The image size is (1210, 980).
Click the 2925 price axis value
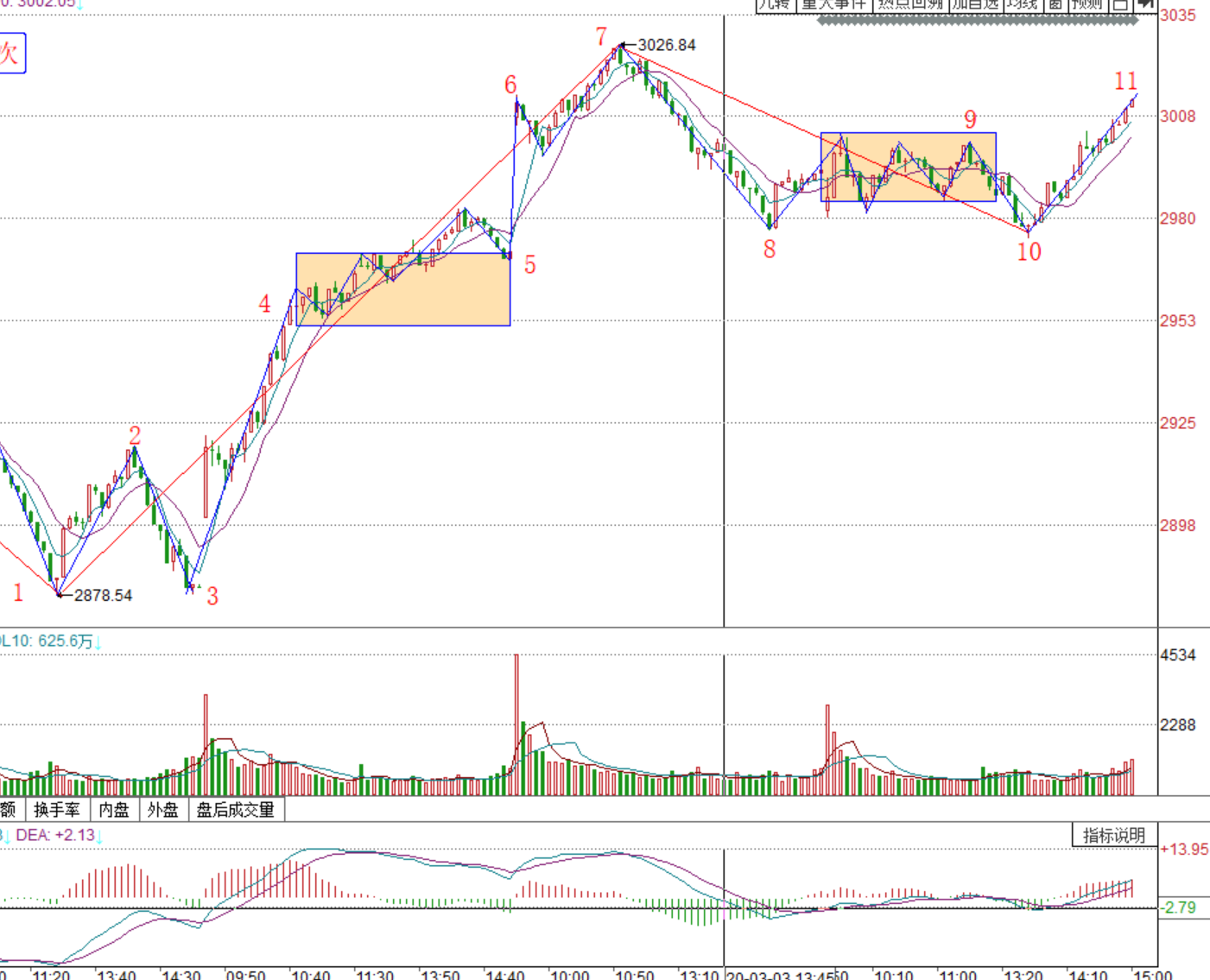[x=1178, y=422]
